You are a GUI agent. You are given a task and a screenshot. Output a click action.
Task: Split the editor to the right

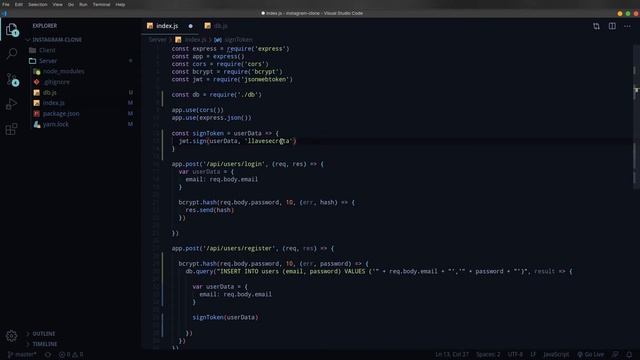612,26
